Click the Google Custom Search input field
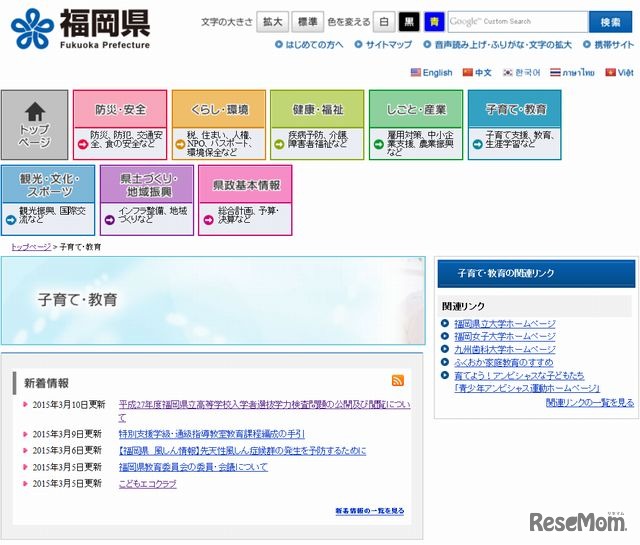The width and height of the screenshot is (640, 545). 518,22
